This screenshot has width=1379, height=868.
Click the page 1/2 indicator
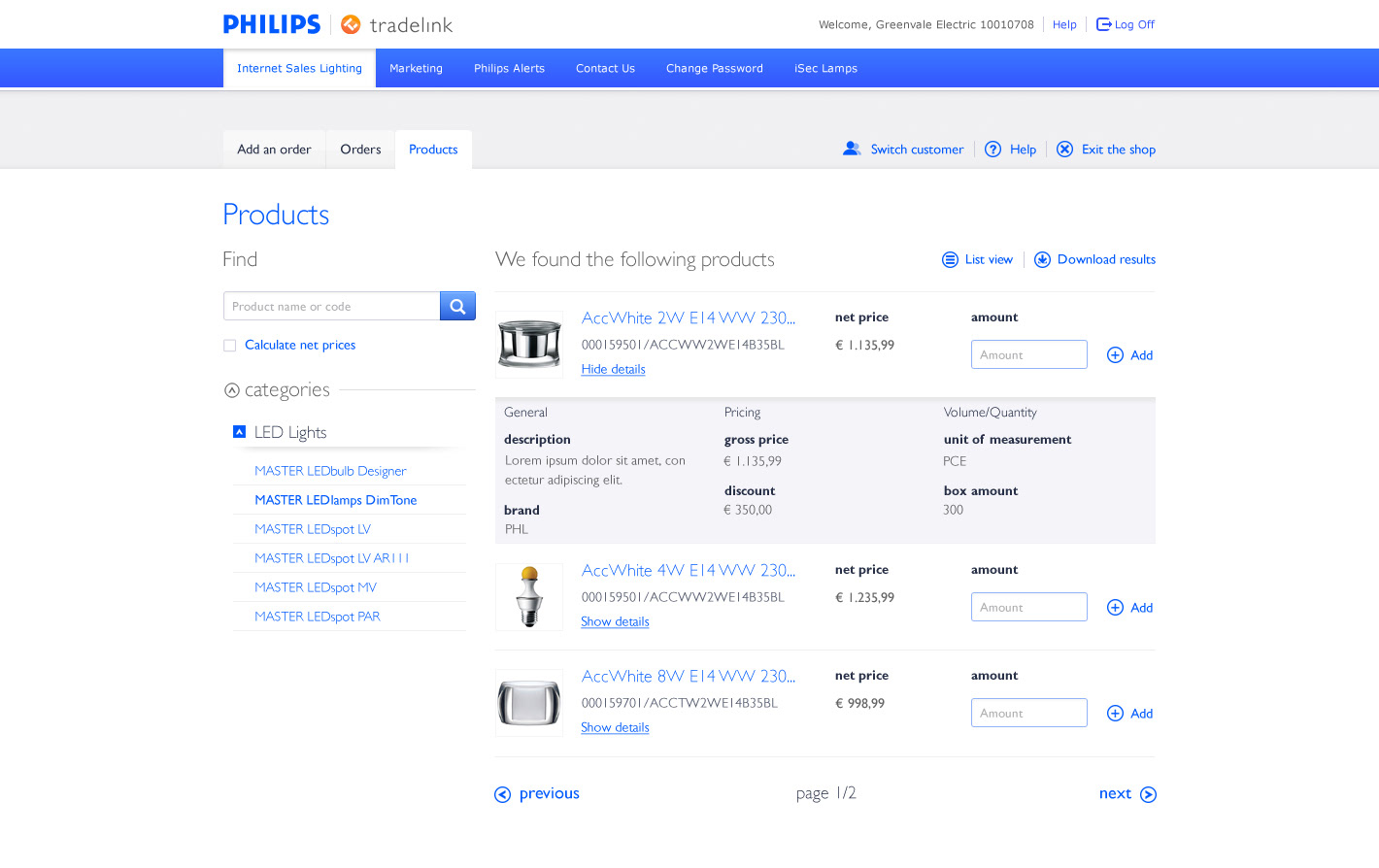point(826,793)
